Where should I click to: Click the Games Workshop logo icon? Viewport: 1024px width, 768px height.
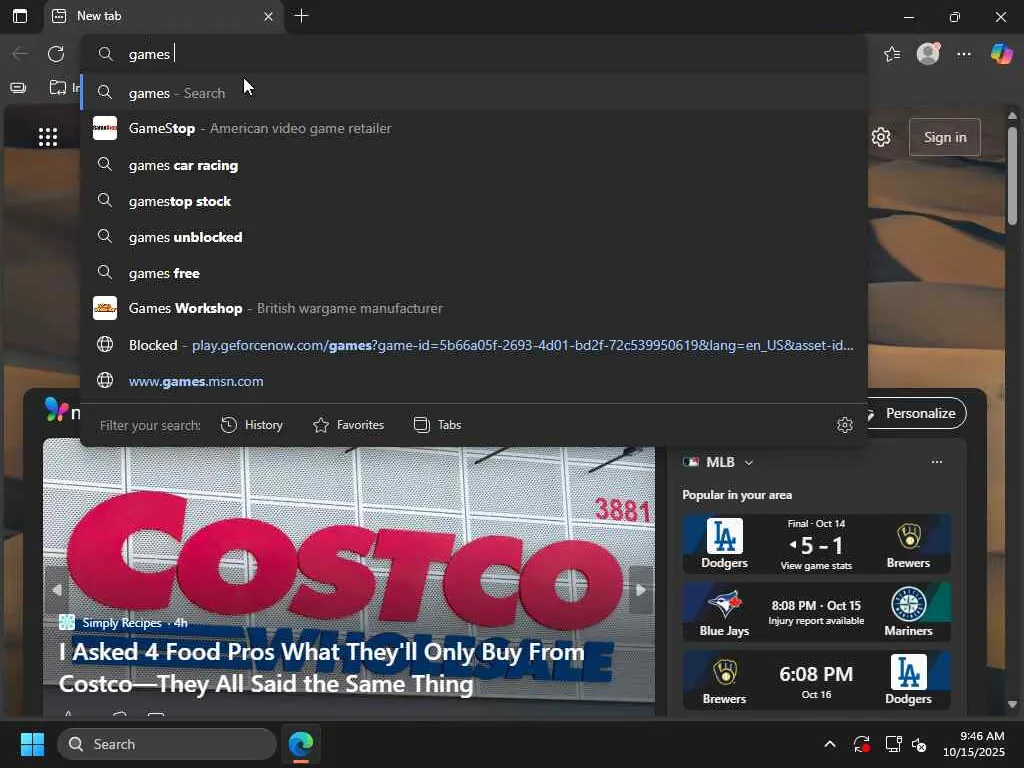tap(104, 308)
